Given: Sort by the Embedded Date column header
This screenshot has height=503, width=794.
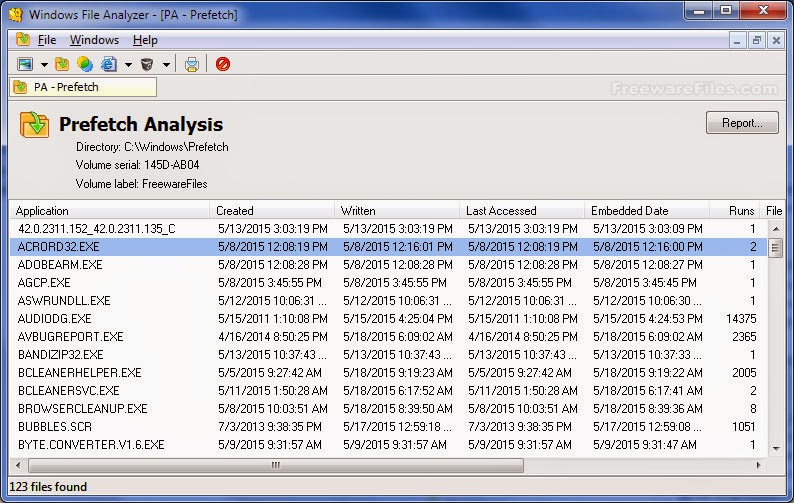Looking at the screenshot, I should click(x=647, y=211).
